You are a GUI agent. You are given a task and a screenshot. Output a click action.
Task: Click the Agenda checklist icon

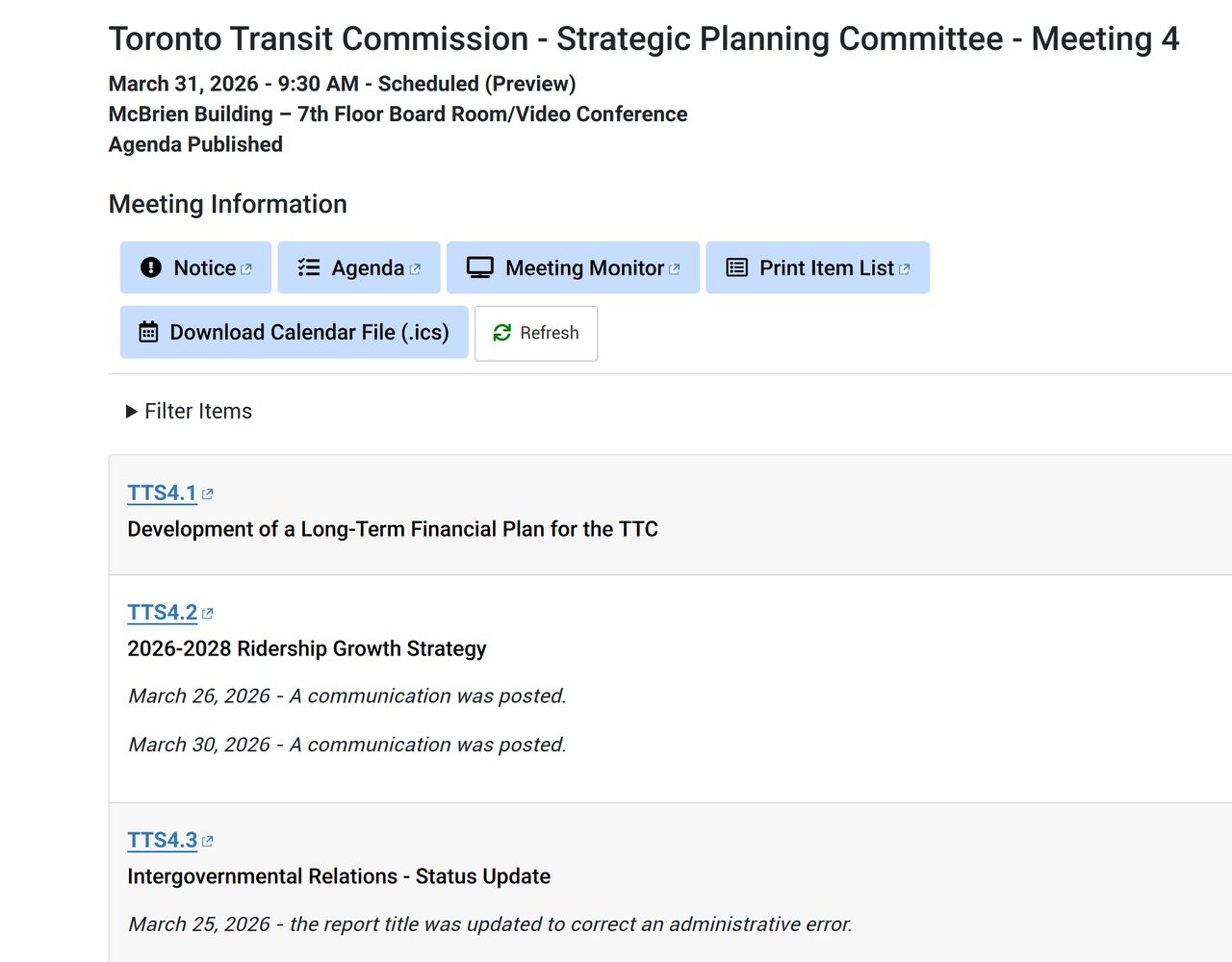[x=309, y=267]
